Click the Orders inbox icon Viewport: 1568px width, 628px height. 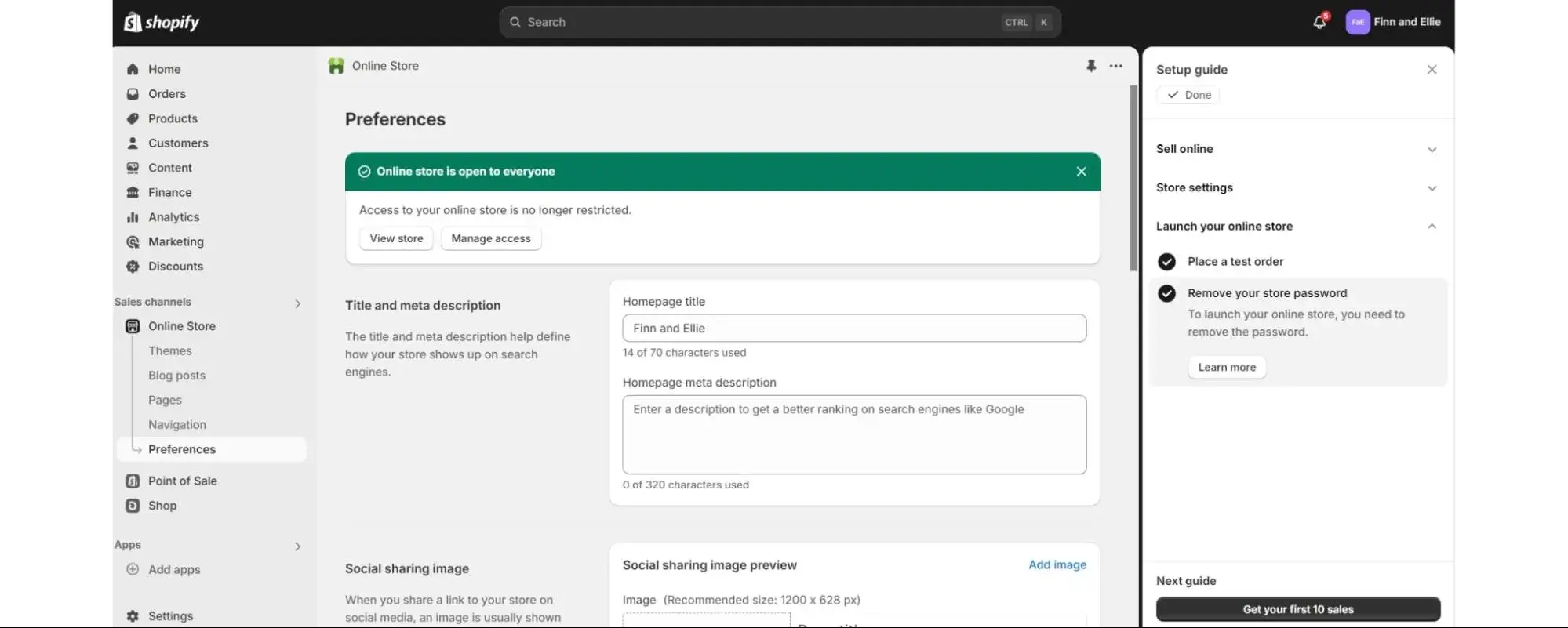133,94
